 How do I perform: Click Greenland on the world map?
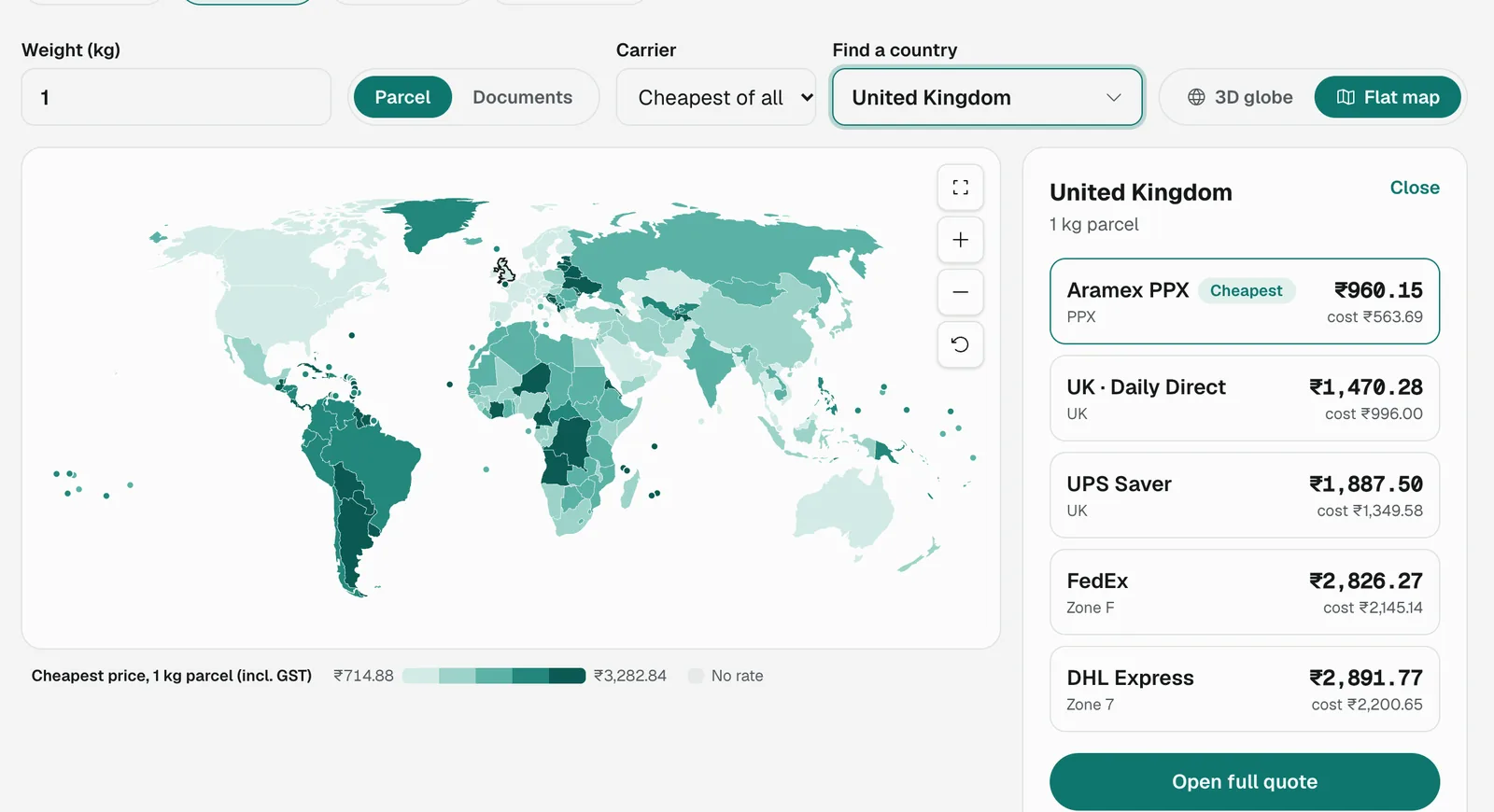click(x=431, y=222)
